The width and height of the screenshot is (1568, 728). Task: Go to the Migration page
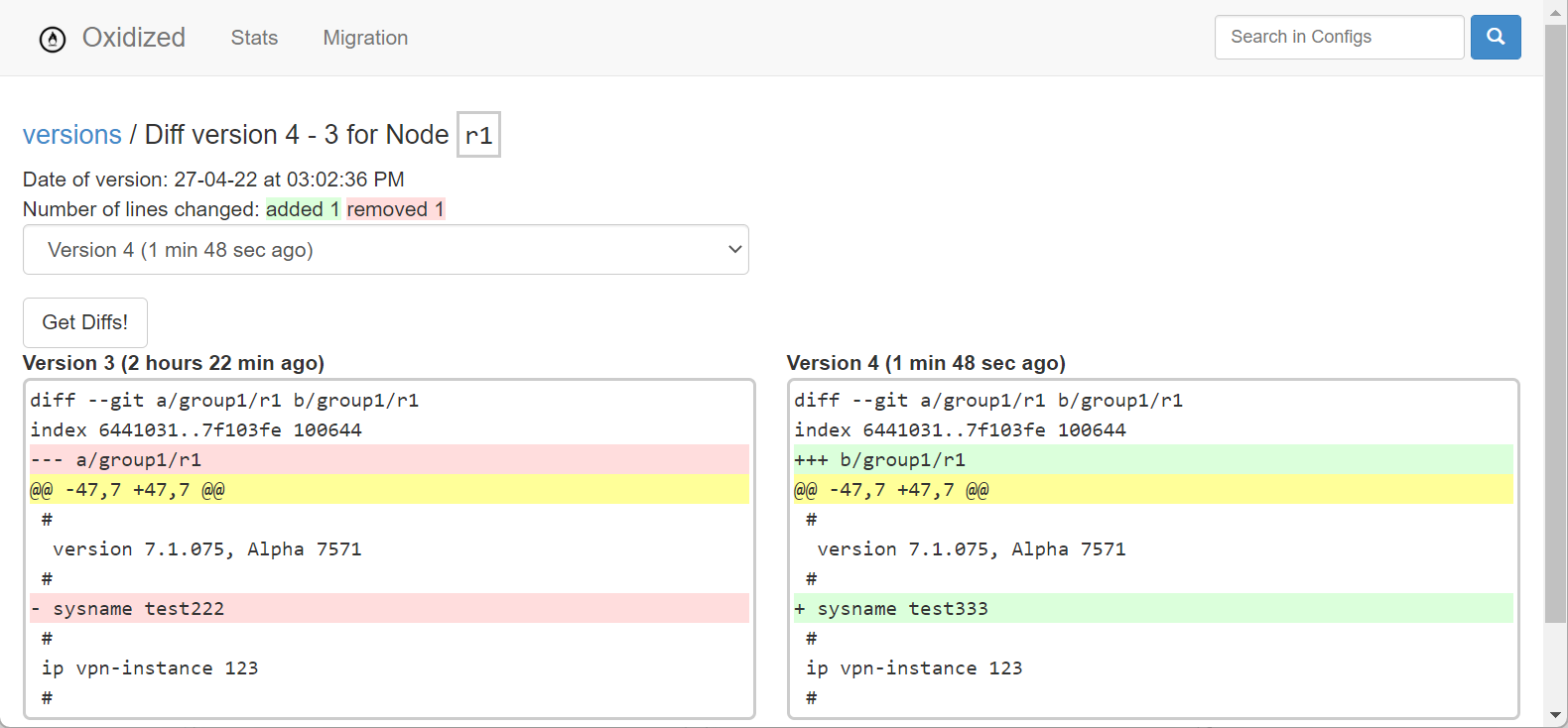point(365,38)
